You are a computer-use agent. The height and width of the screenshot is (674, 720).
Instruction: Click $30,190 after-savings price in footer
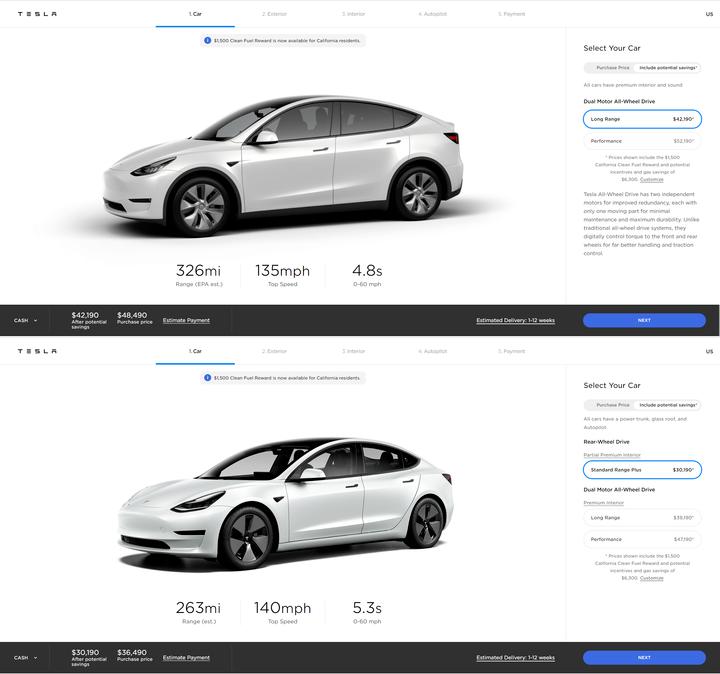(85, 652)
